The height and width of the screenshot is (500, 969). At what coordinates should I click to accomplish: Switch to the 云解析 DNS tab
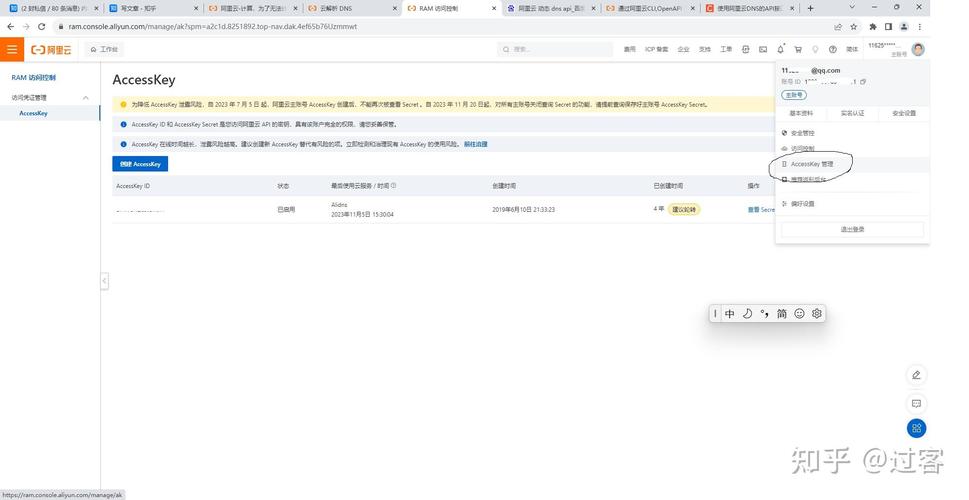coord(352,8)
